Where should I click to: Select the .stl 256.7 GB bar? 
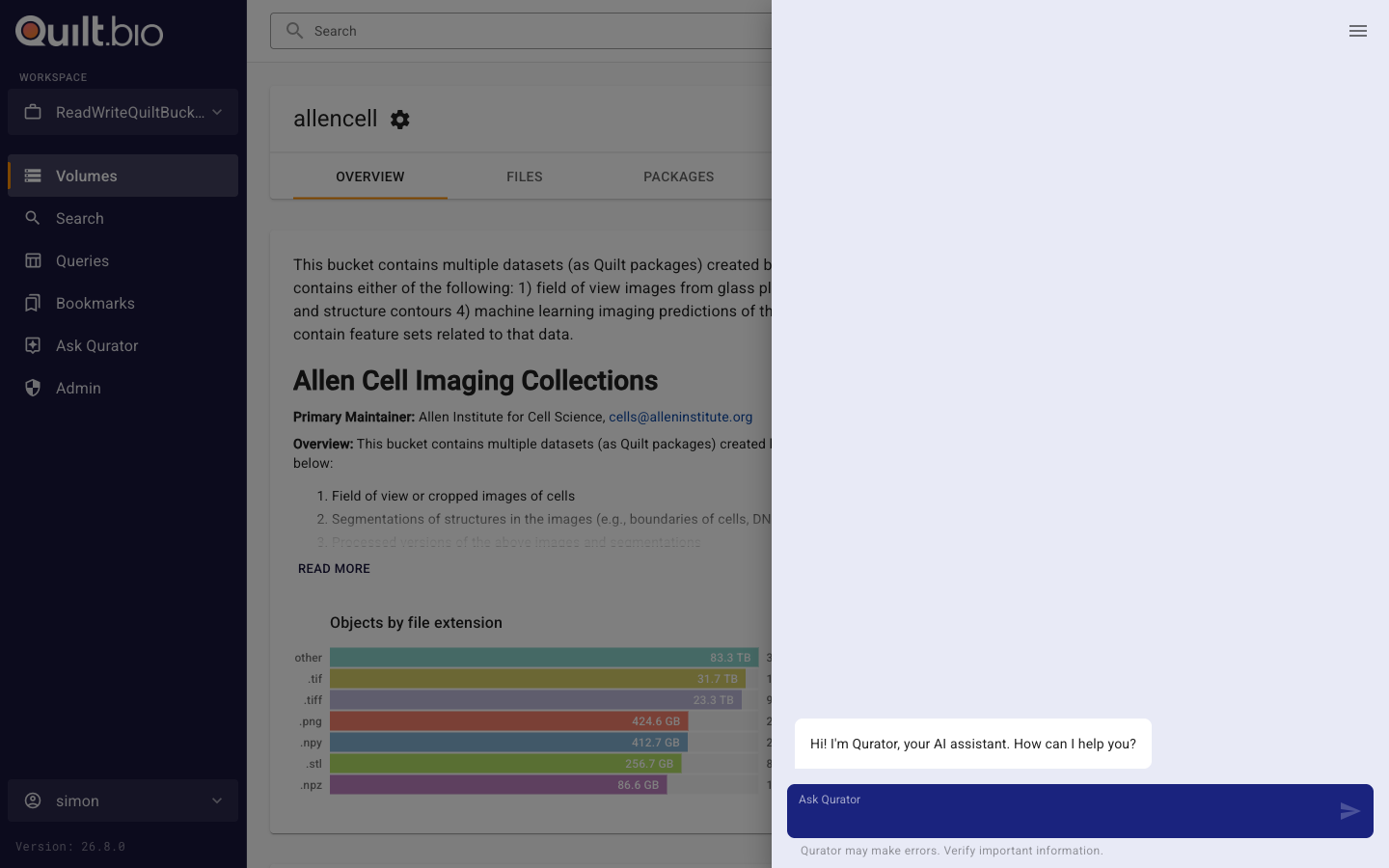pos(505,764)
